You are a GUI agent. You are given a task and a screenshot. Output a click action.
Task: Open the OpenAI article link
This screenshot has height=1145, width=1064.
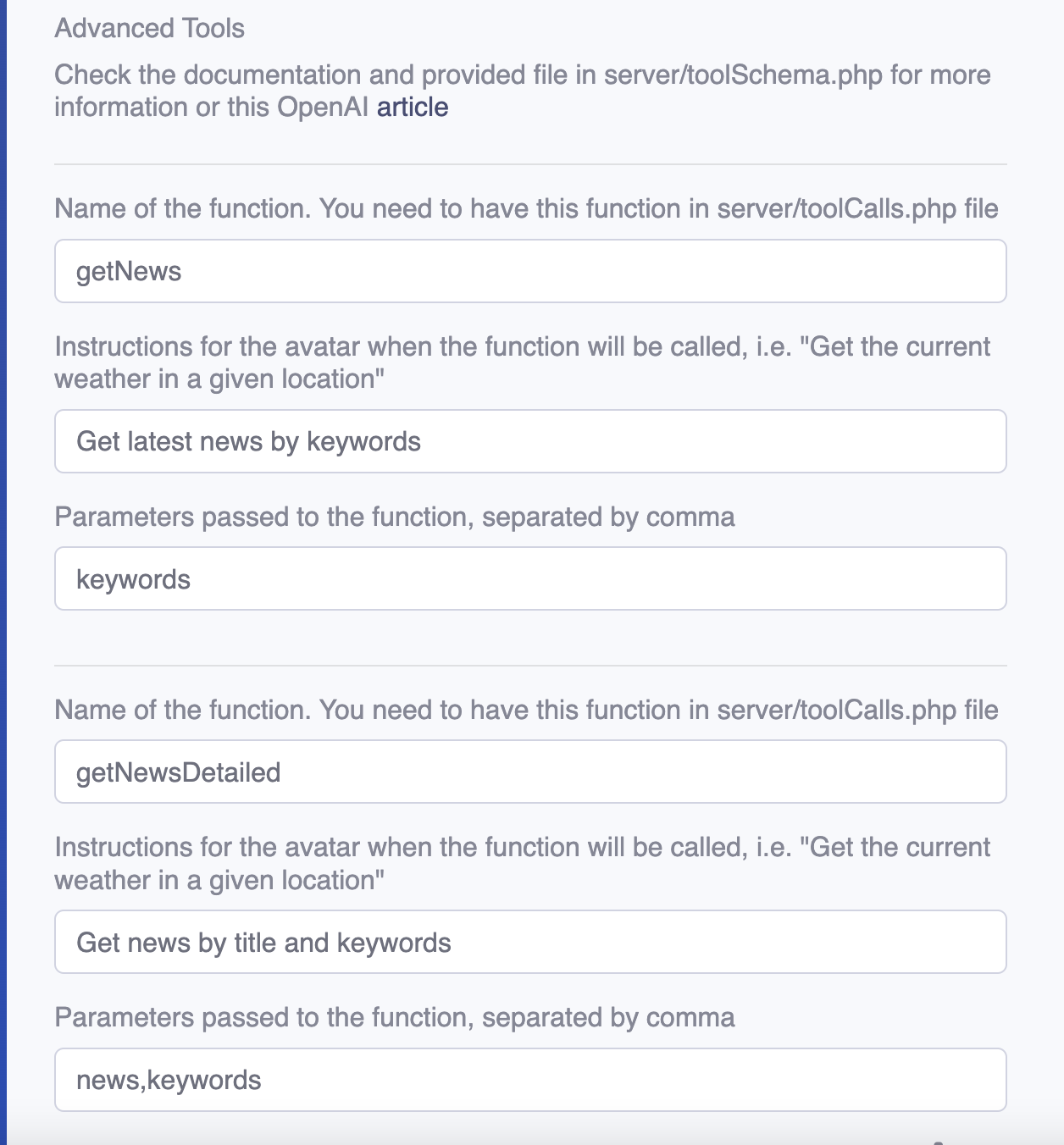tap(413, 108)
